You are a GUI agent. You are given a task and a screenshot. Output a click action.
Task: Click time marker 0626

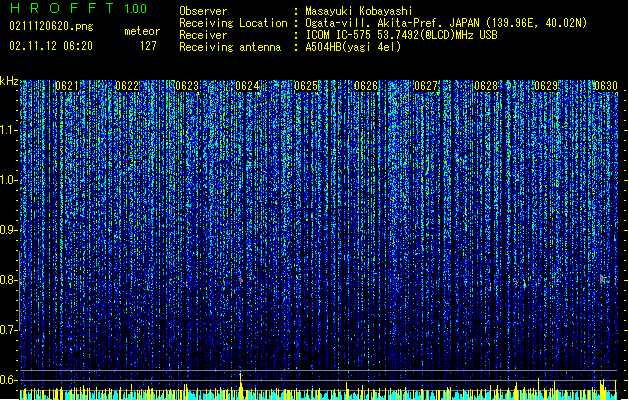point(366,86)
